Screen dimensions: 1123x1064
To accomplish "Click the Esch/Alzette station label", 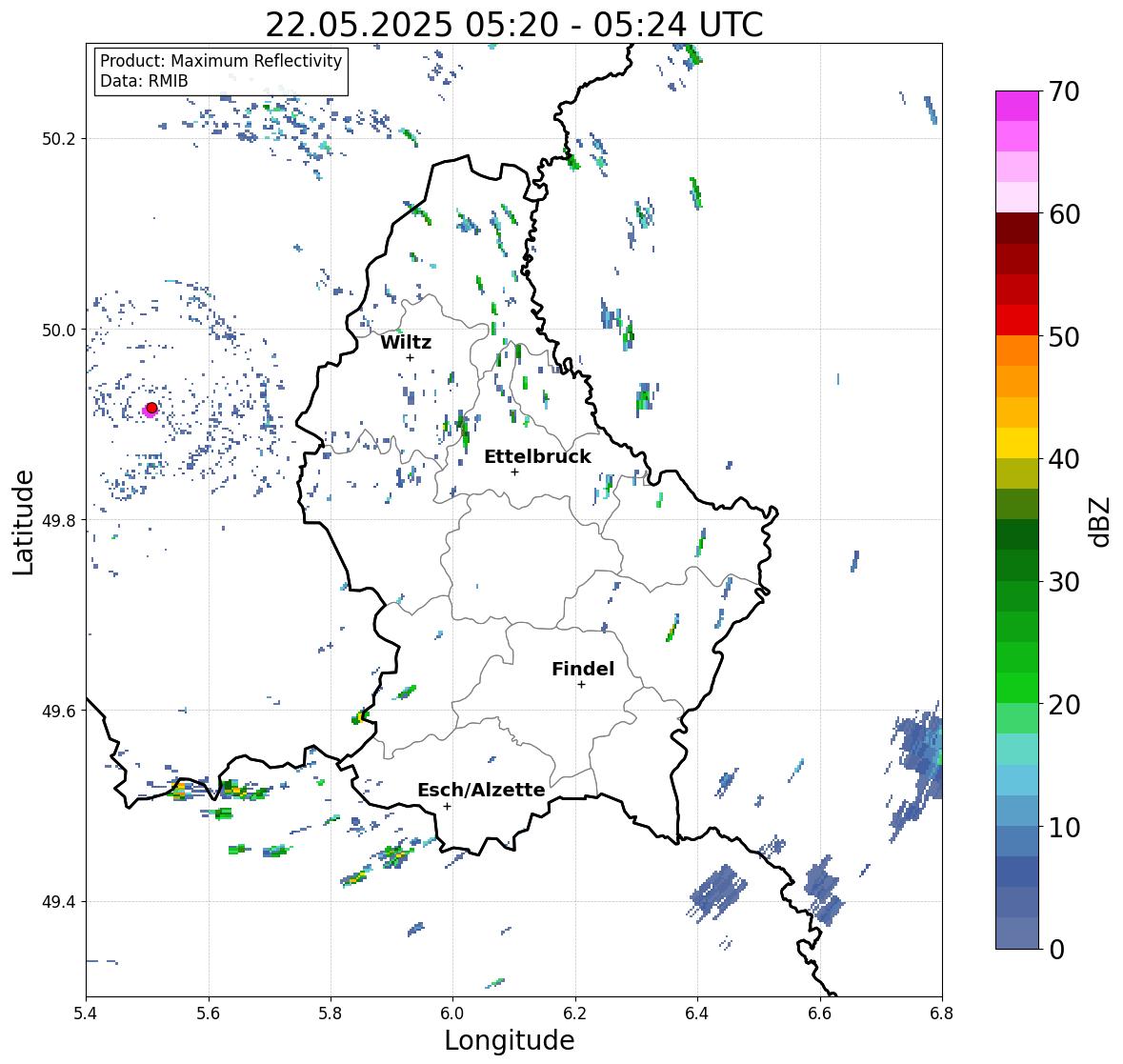I will [x=481, y=790].
